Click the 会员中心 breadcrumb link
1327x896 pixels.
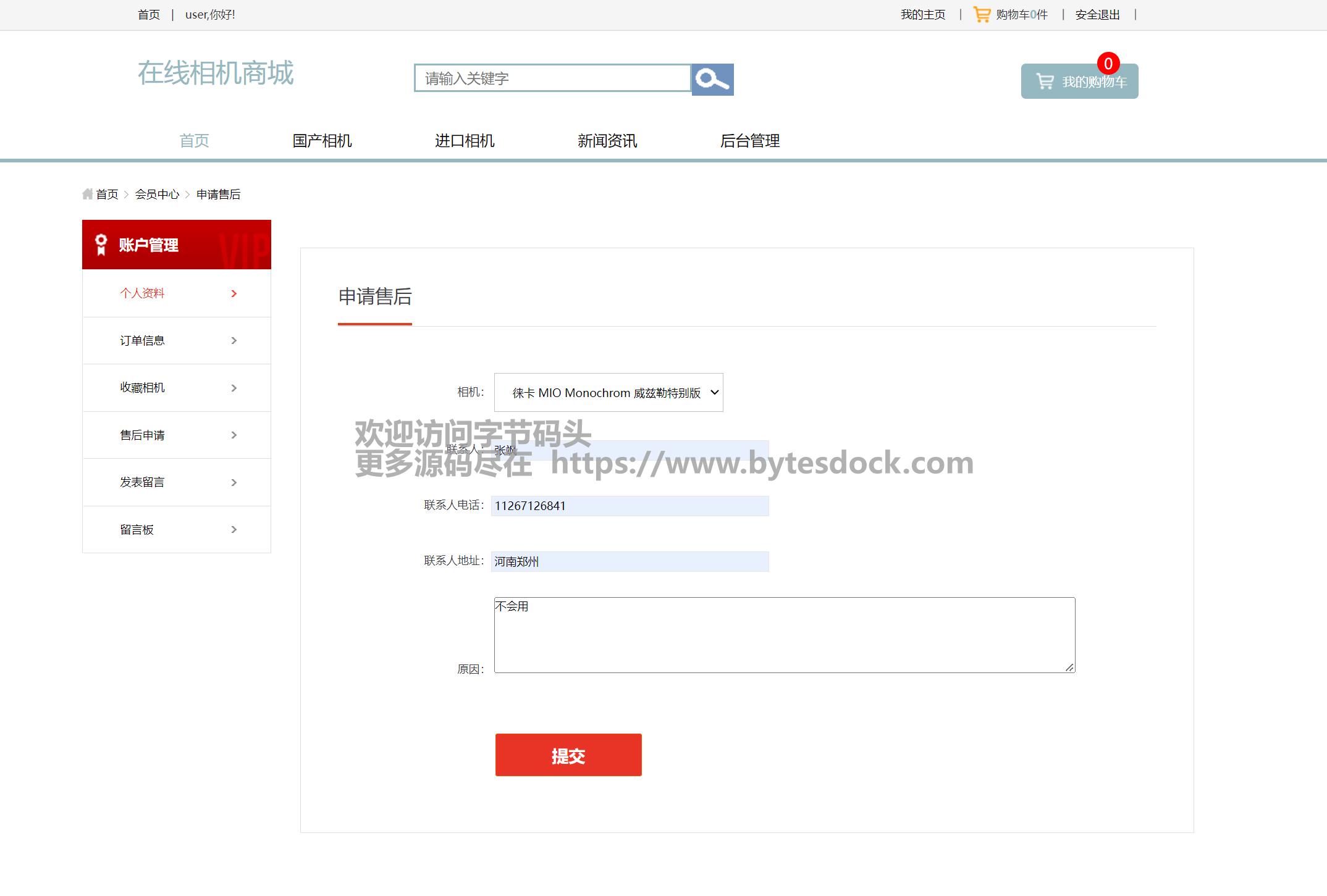[x=157, y=195]
